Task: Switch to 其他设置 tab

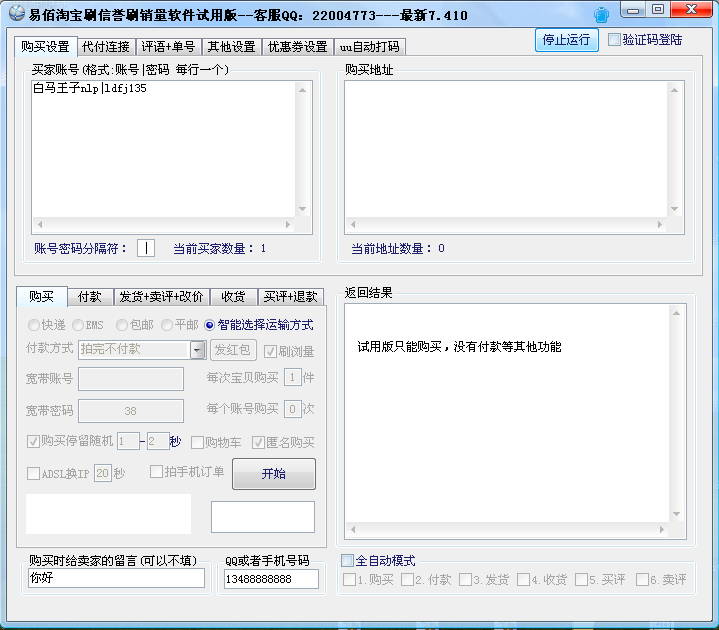Action: [x=232, y=46]
